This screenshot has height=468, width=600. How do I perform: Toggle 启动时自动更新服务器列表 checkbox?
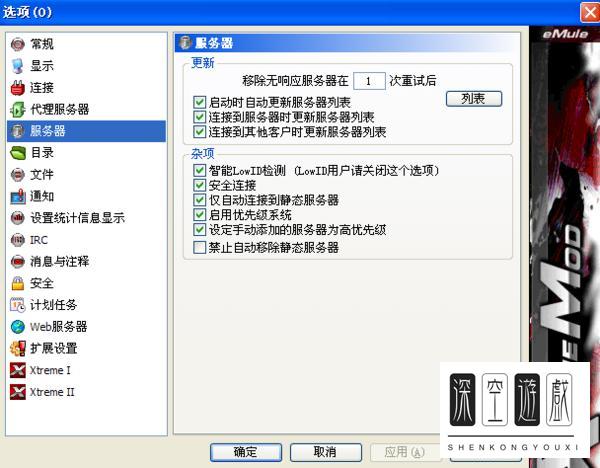tap(199, 102)
